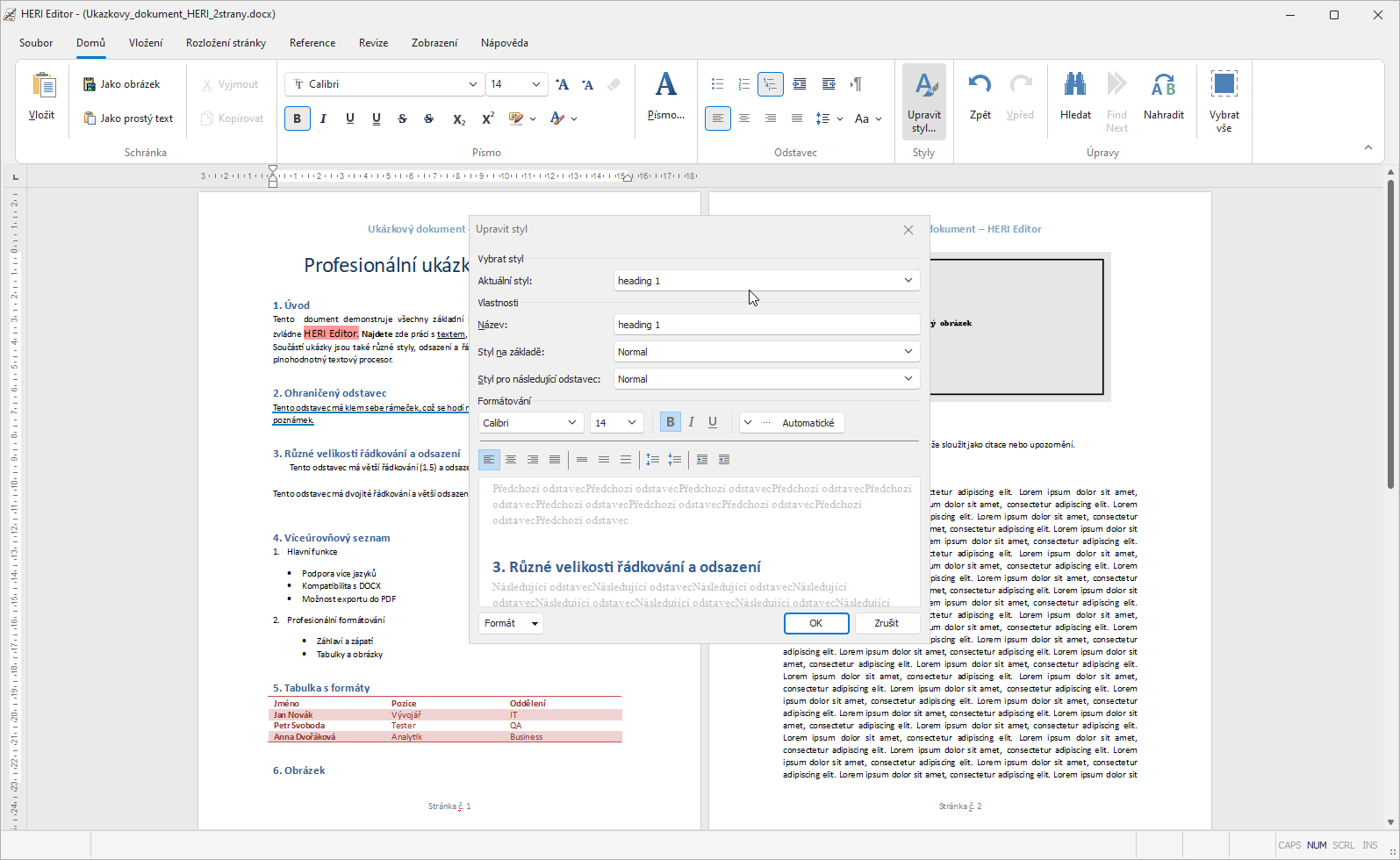
Task: Toggle italic in the style dialog
Action: 692,423
